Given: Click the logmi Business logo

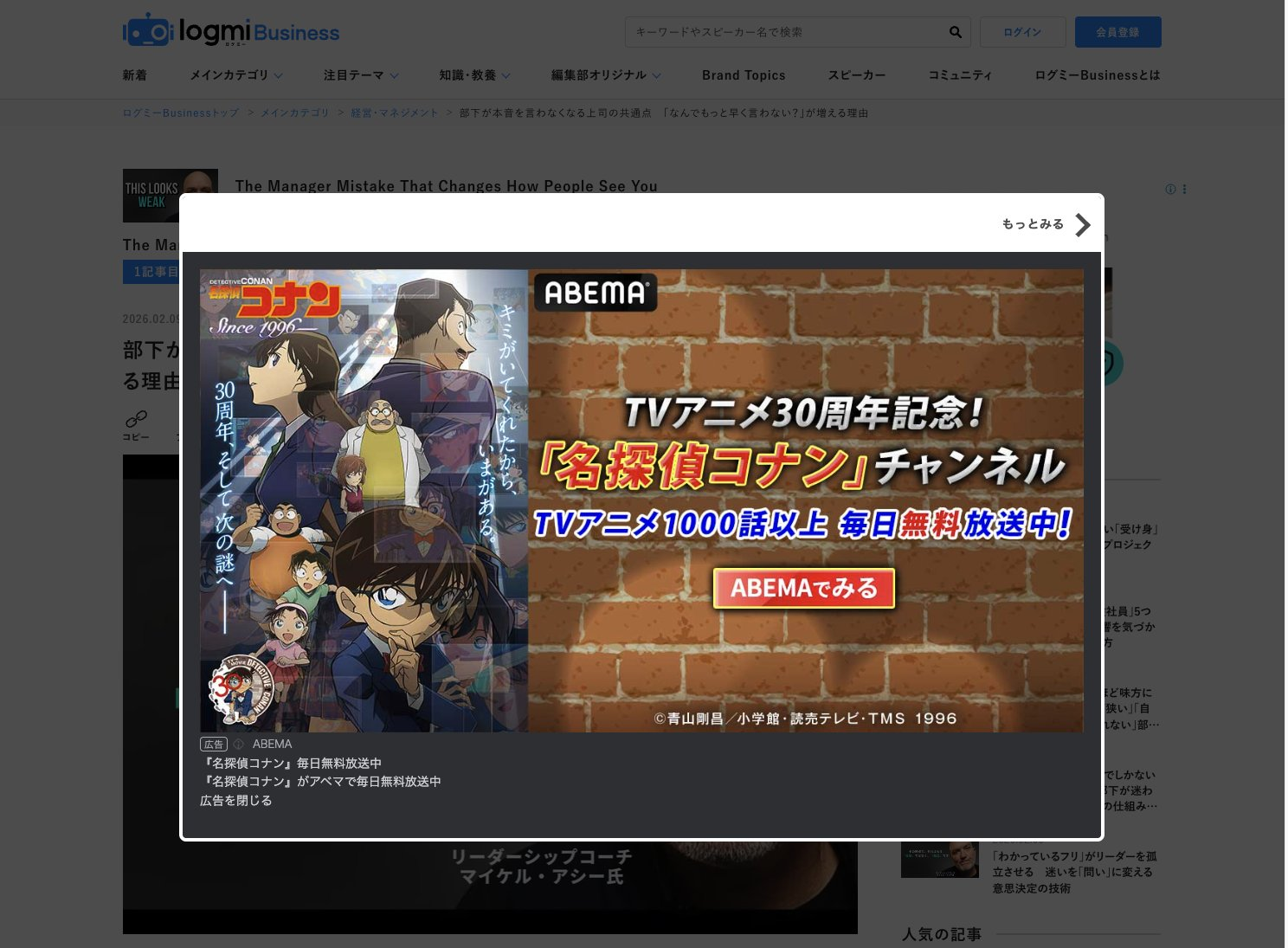Looking at the screenshot, I should tap(231, 32).
